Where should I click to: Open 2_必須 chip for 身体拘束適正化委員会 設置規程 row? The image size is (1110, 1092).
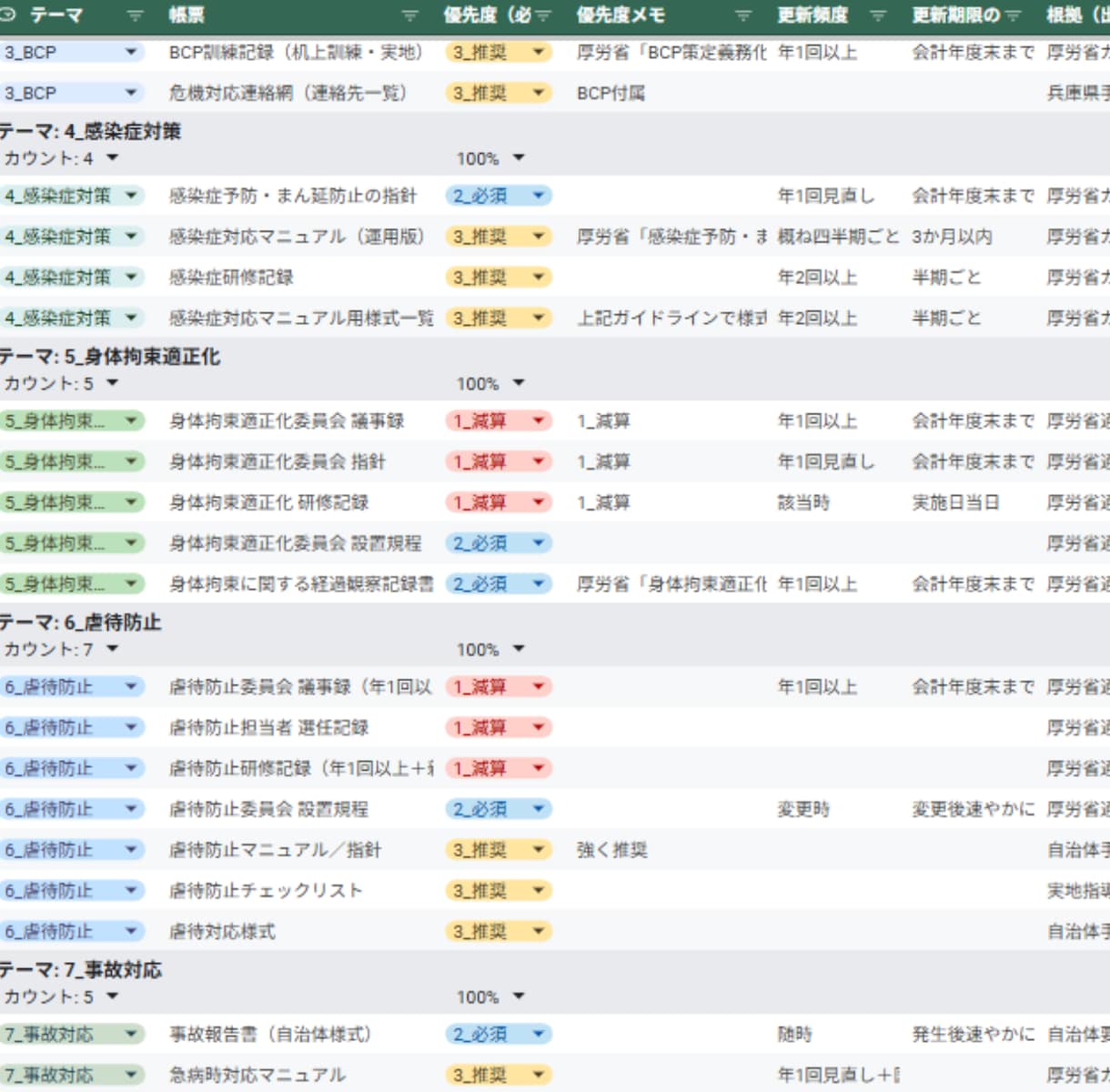click(499, 543)
